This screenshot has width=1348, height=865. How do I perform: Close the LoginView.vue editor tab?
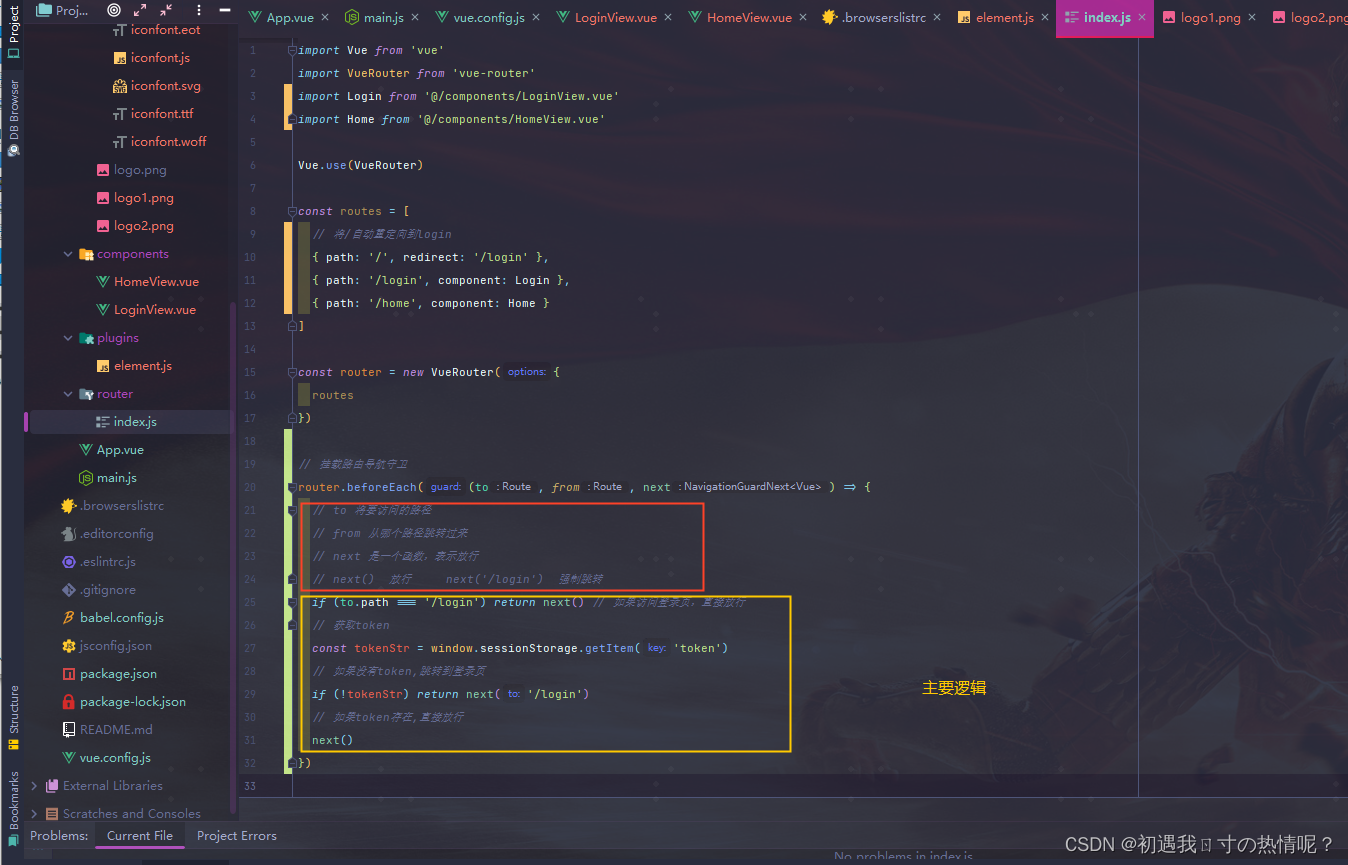point(667,18)
